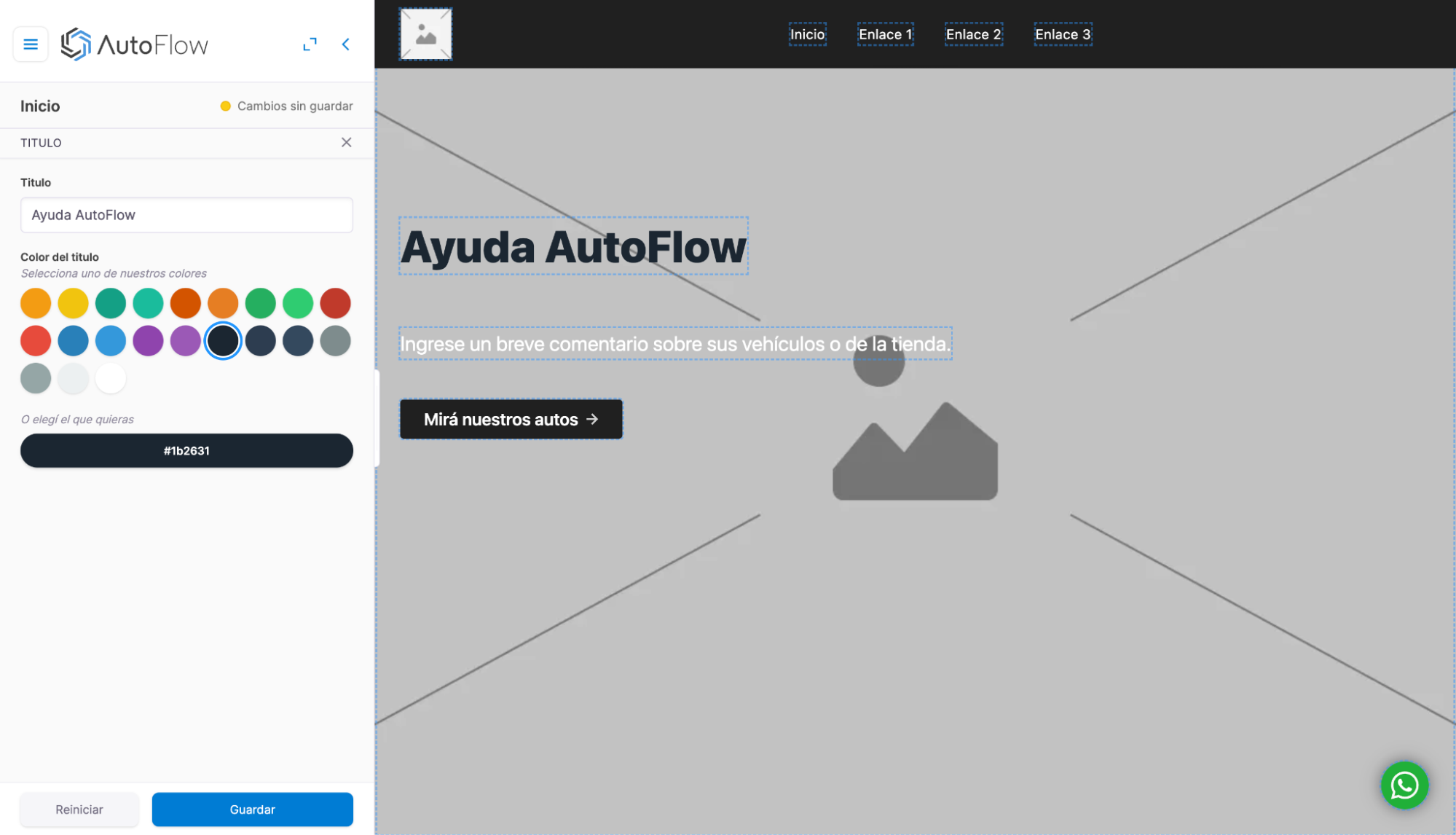Collapse the sidebar with the left chevron
This screenshot has height=835, width=1456.
346,44
